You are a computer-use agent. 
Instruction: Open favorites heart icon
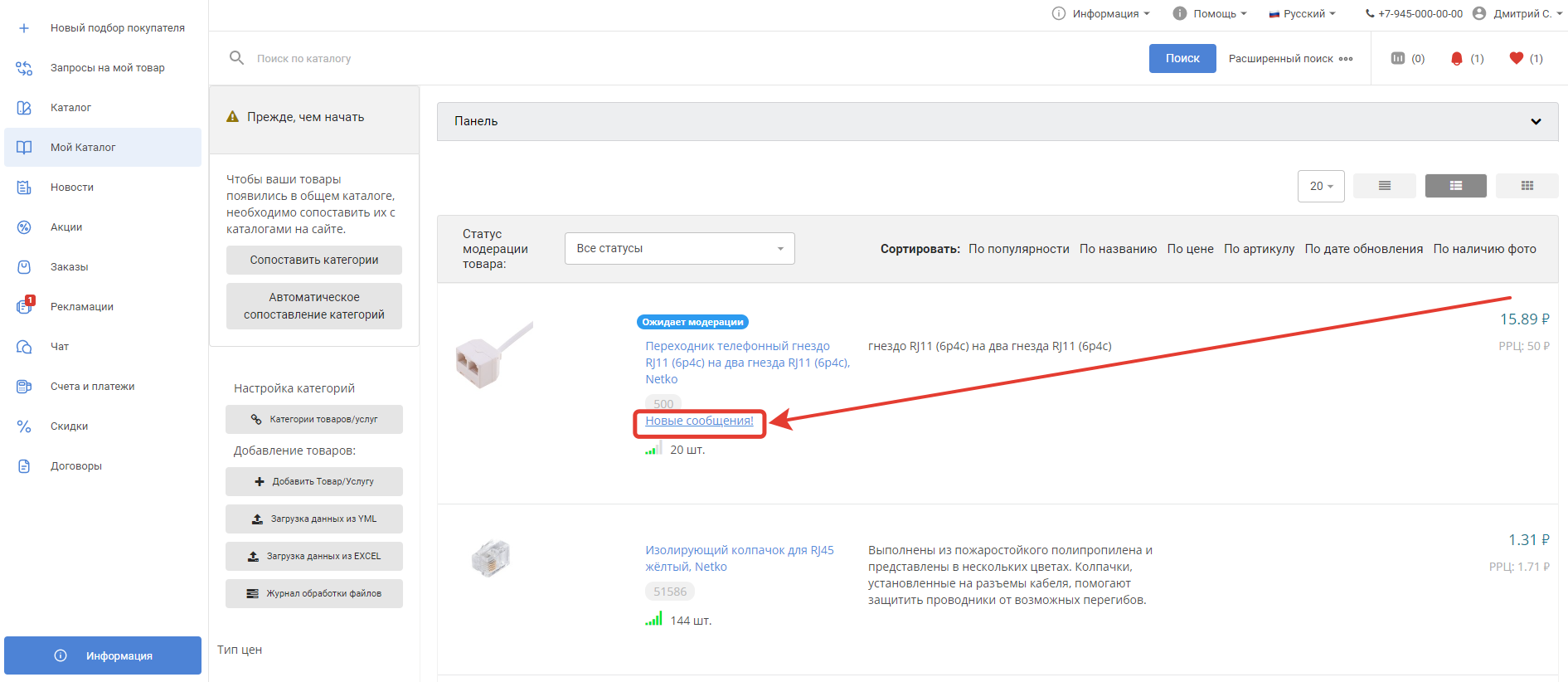1517,58
